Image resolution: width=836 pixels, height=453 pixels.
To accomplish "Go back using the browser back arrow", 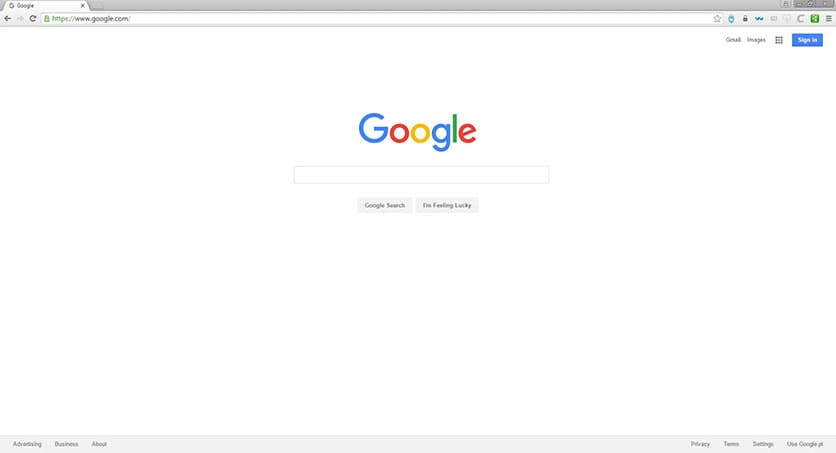I will [7, 19].
